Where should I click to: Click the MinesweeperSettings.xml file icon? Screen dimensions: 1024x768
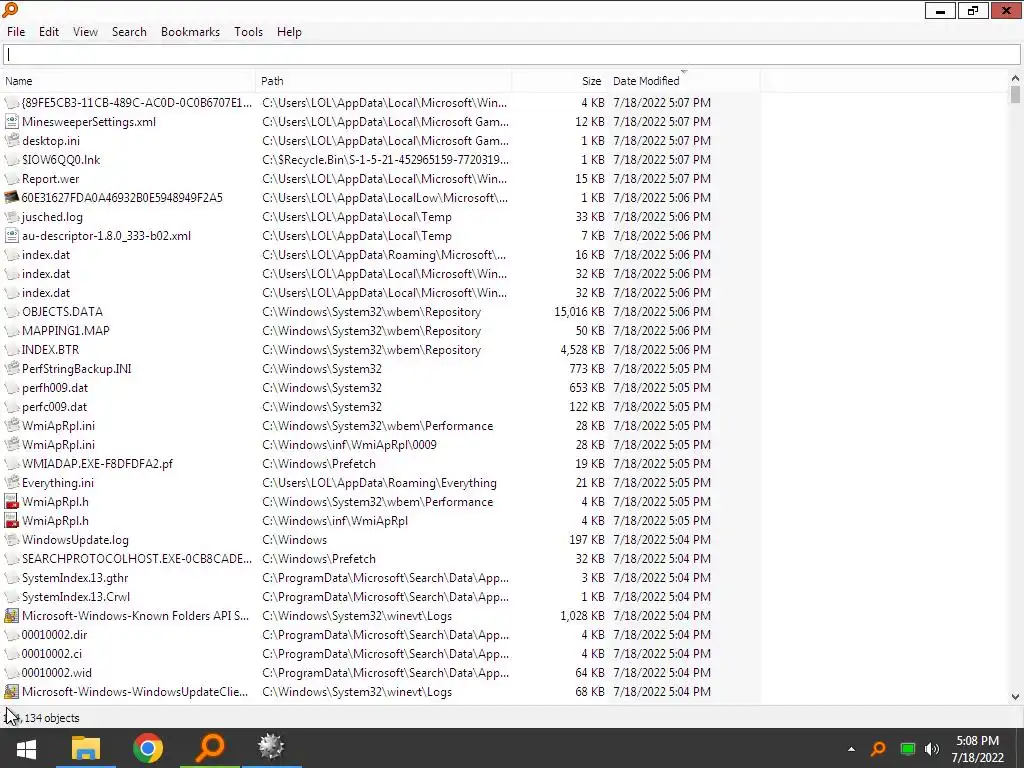(12, 122)
